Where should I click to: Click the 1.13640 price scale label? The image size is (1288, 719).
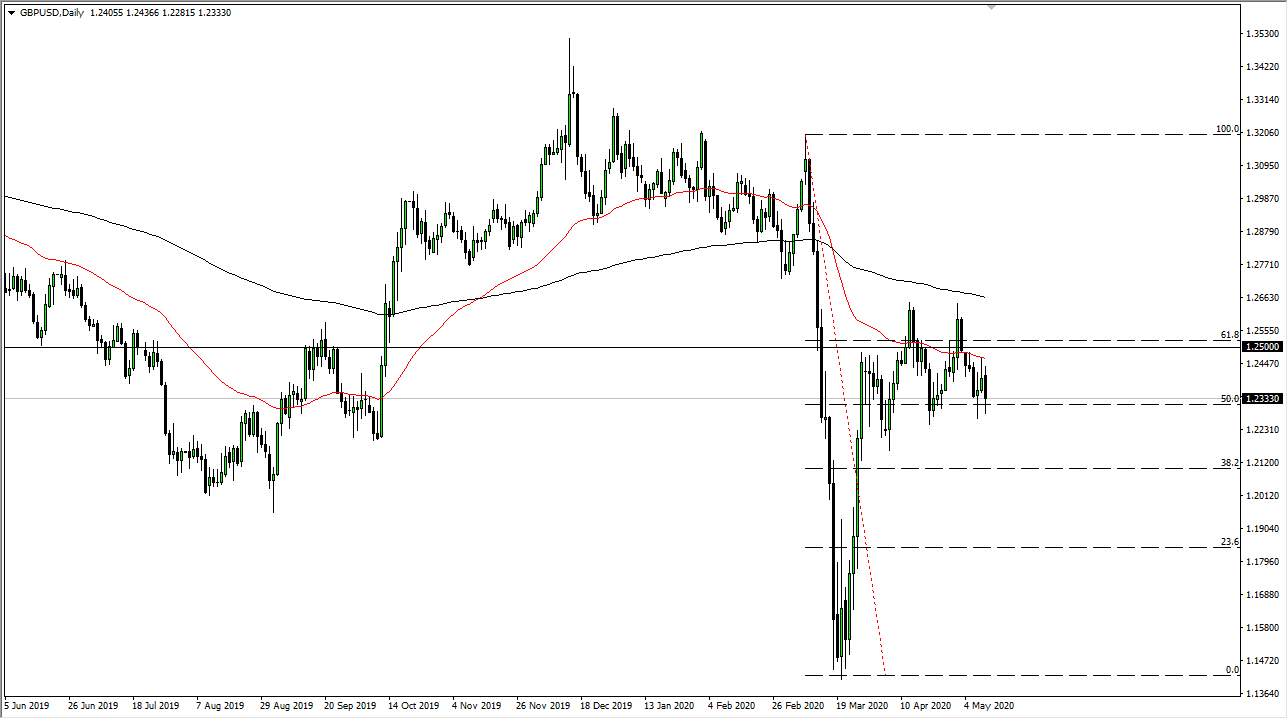tap(1262, 693)
